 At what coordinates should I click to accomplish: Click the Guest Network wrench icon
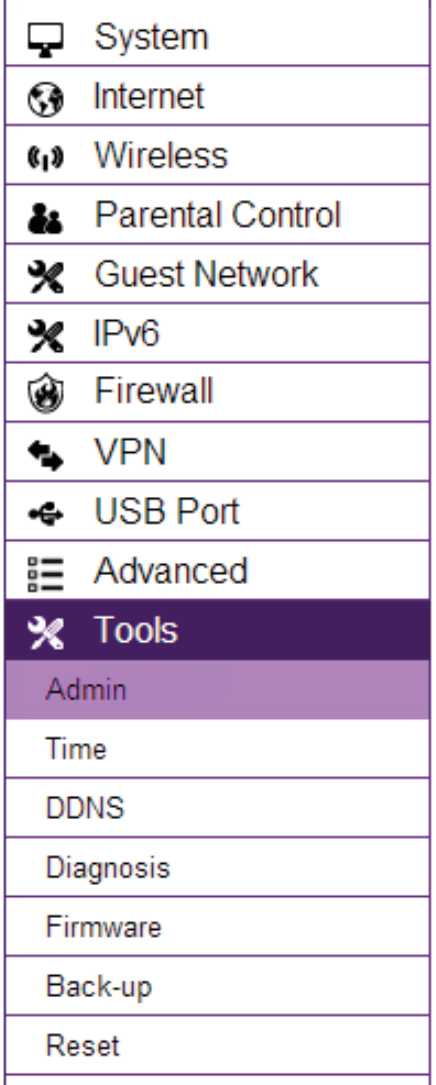tap(46, 276)
